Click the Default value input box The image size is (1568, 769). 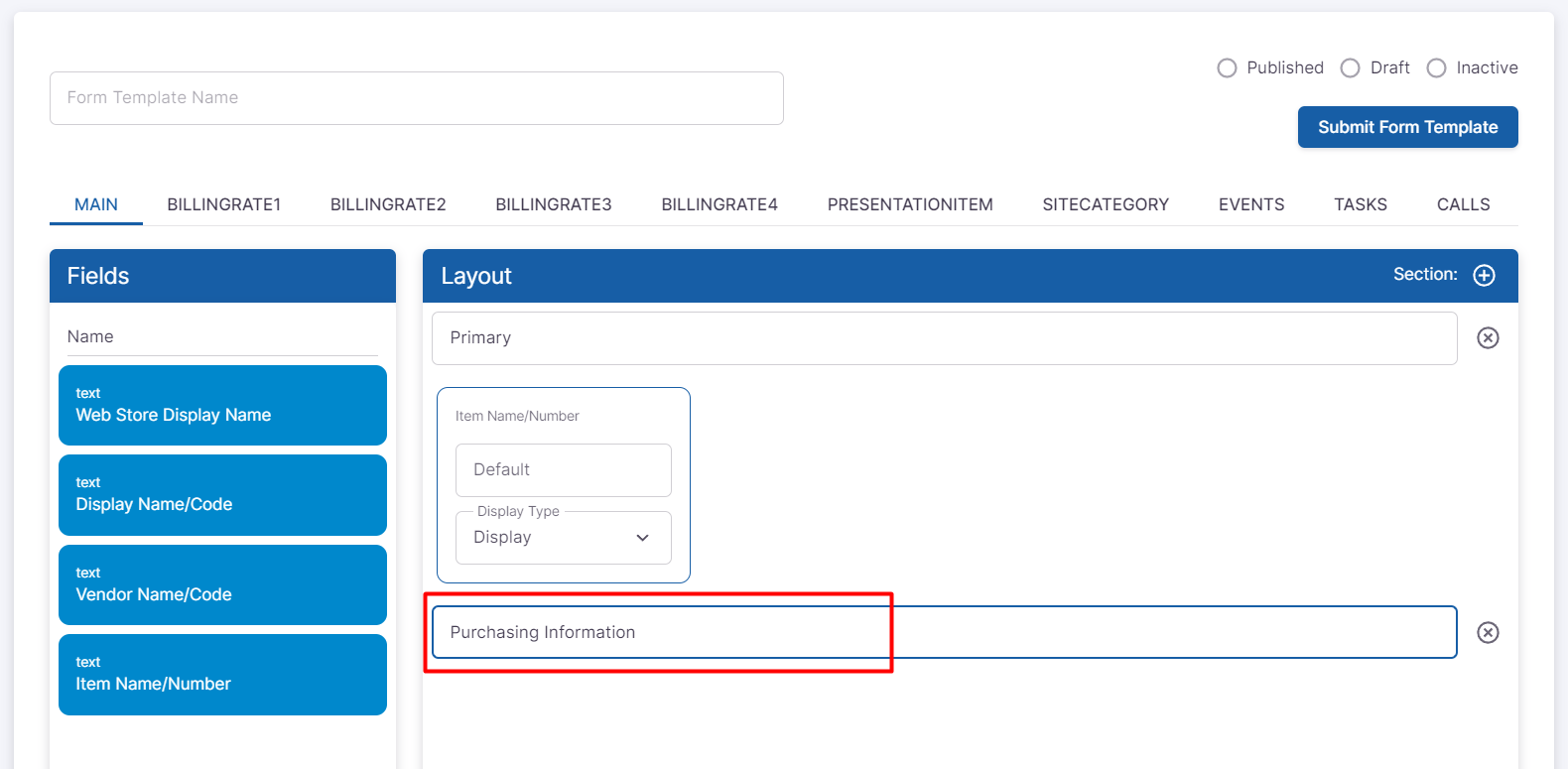pos(563,470)
